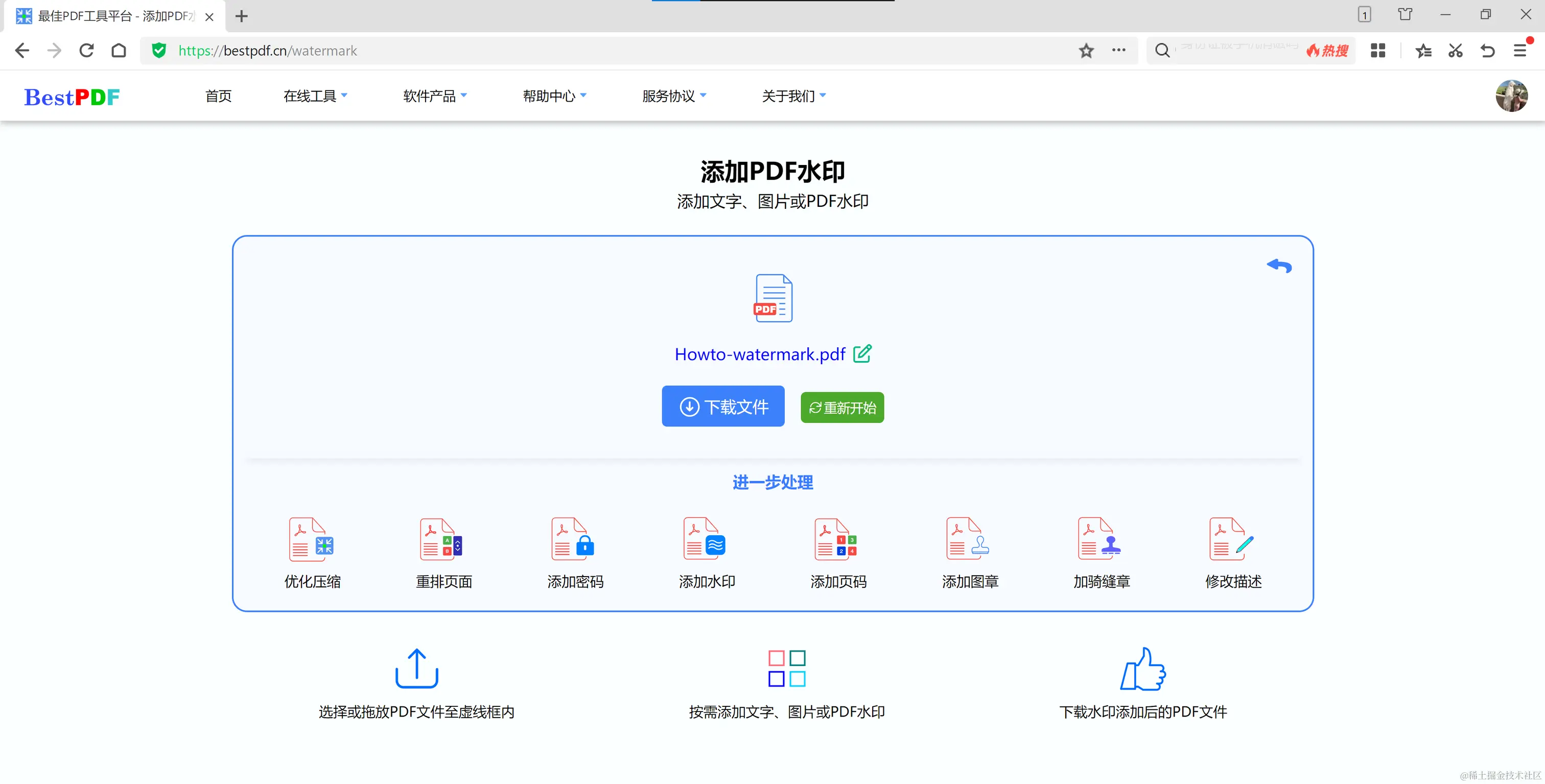Image resolution: width=1545 pixels, height=784 pixels.
Task: Open the 帮助中心 dropdown menu
Action: pos(554,96)
